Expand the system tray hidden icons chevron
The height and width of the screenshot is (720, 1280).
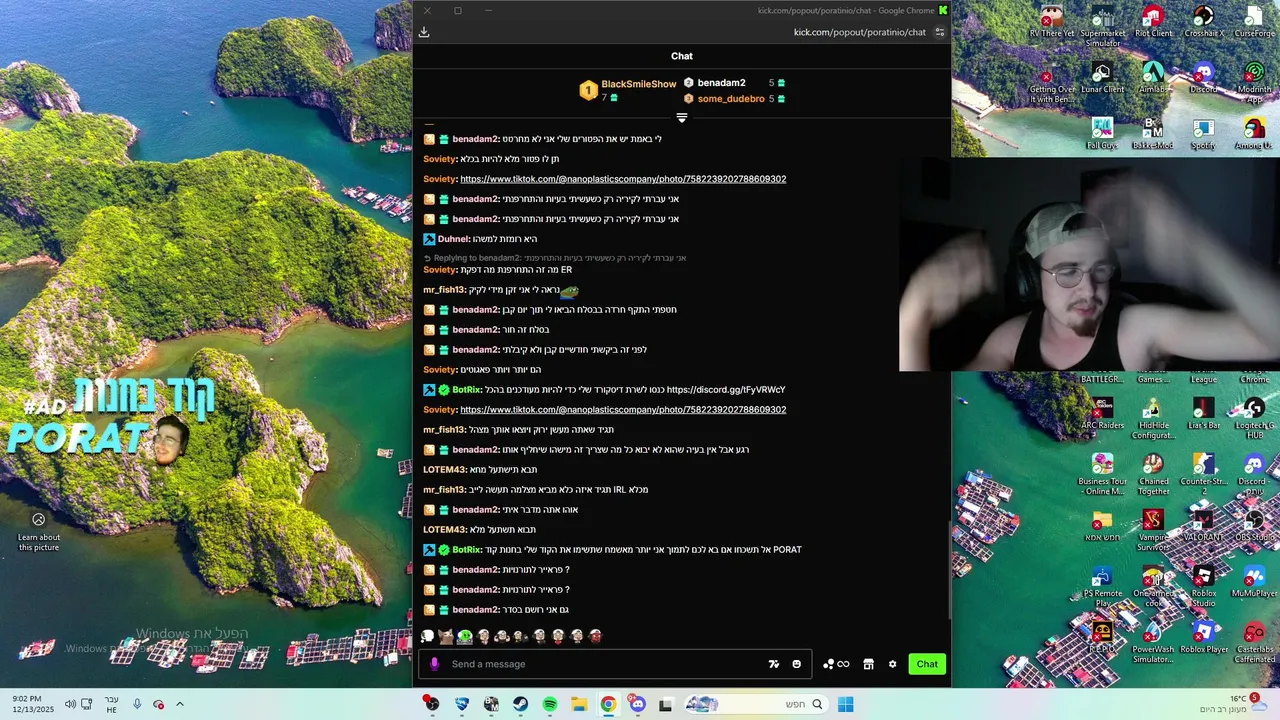click(180, 704)
